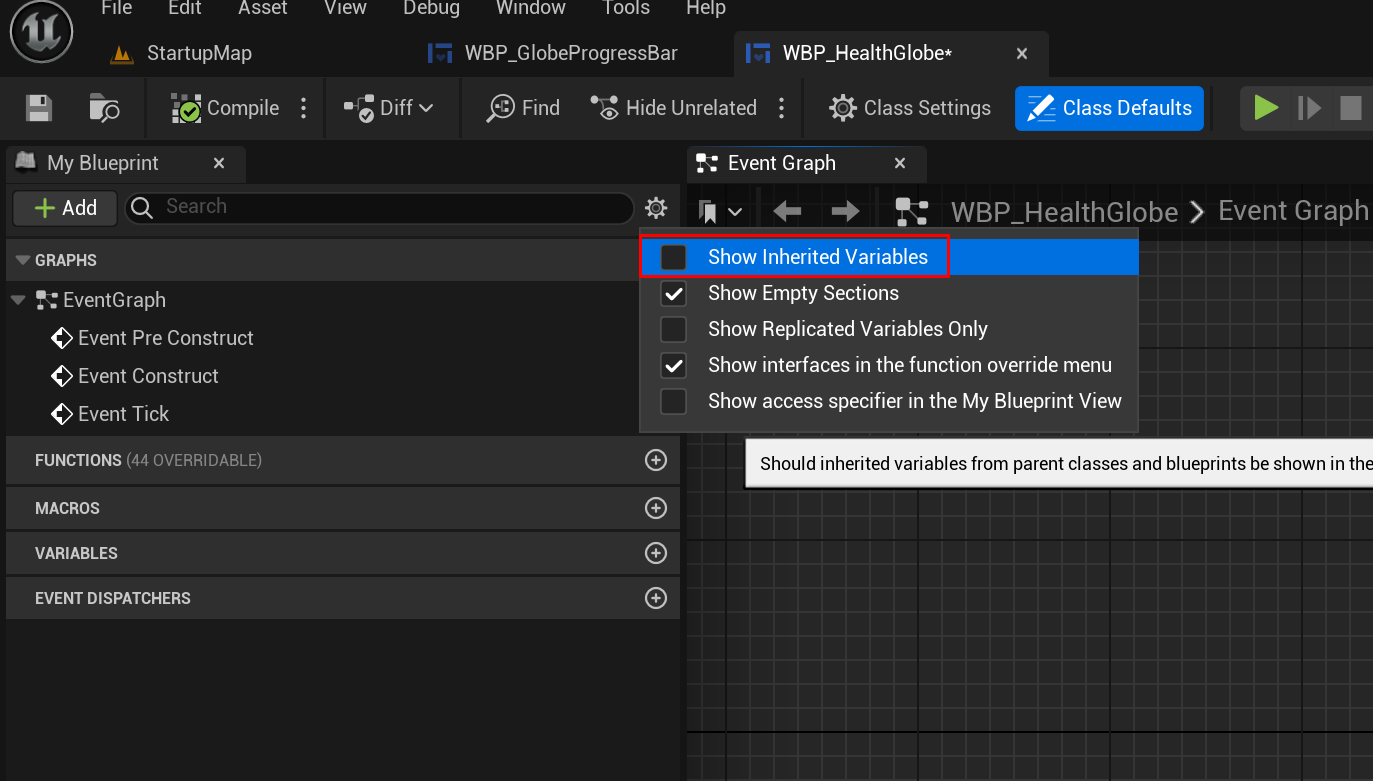Open the Help menu
This screenshot has height=781, width=1373.
pos(706,8)
